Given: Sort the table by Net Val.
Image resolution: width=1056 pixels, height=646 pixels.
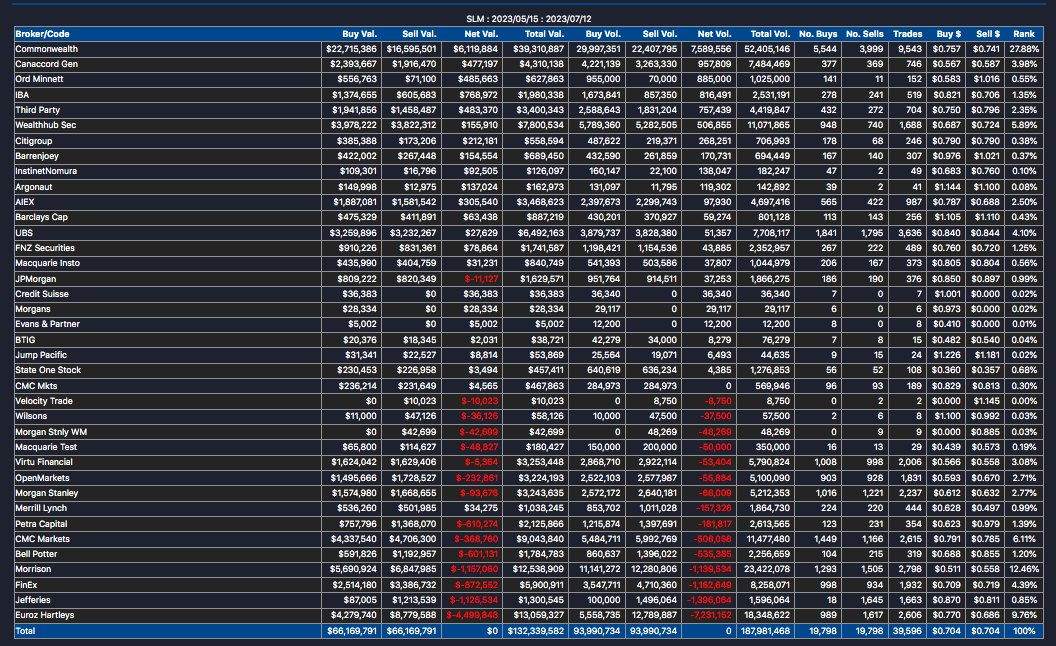Looking at the screenshot, I should pyautogui.click(x=481, y=34).
